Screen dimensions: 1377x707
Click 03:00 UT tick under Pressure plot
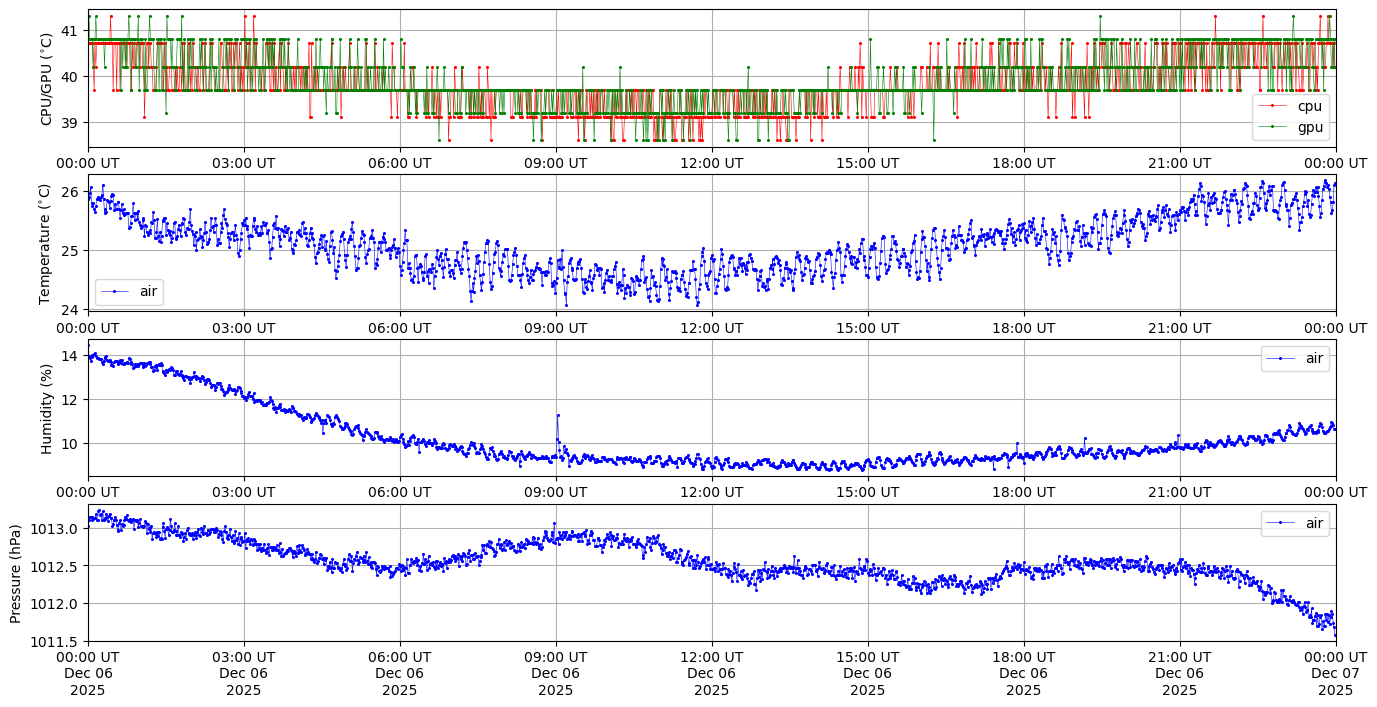(x=244, y=657)
